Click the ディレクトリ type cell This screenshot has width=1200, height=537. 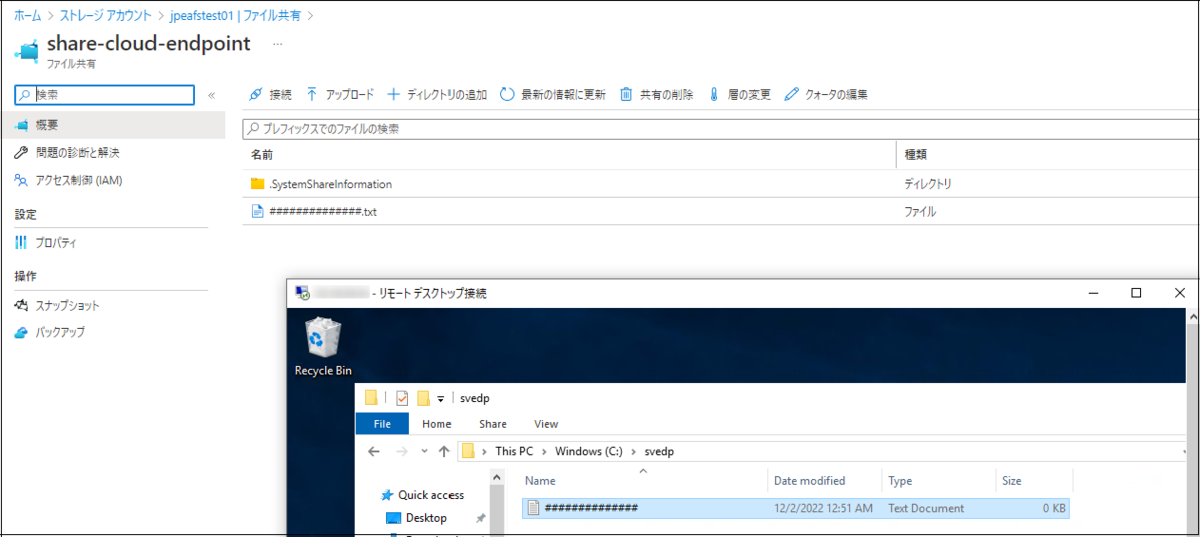928,184
